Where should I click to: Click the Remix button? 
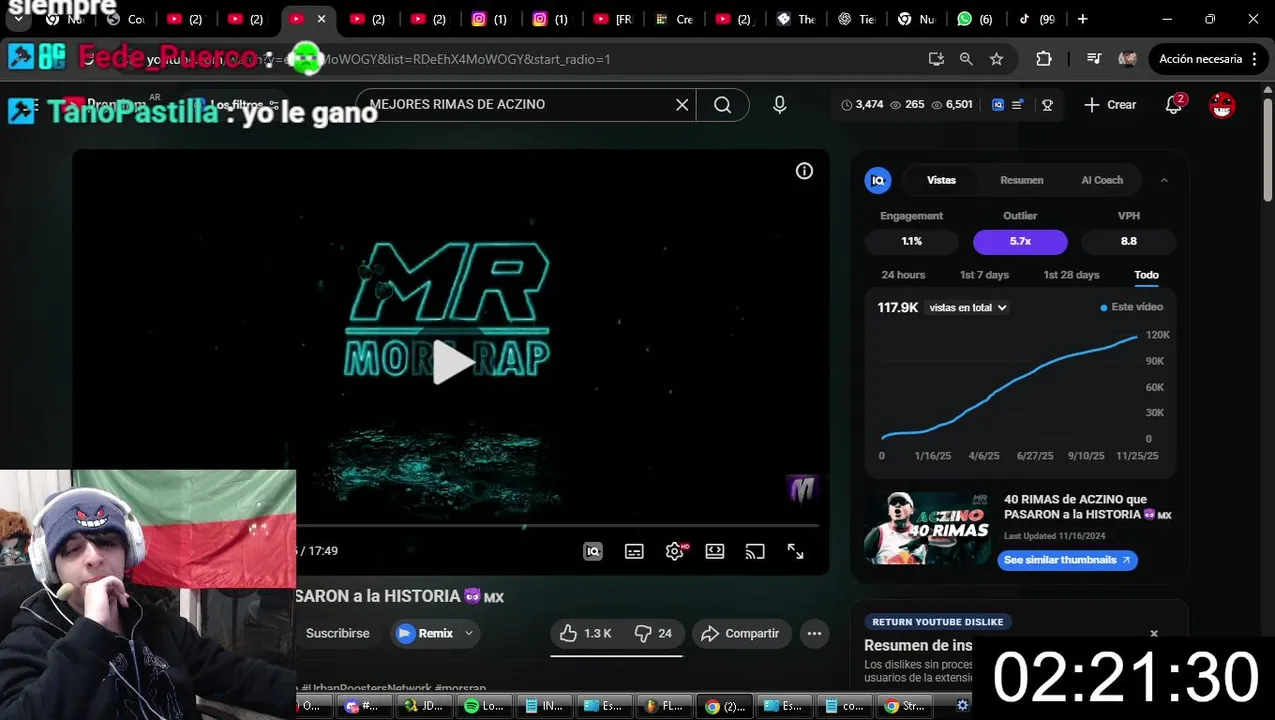426,633
